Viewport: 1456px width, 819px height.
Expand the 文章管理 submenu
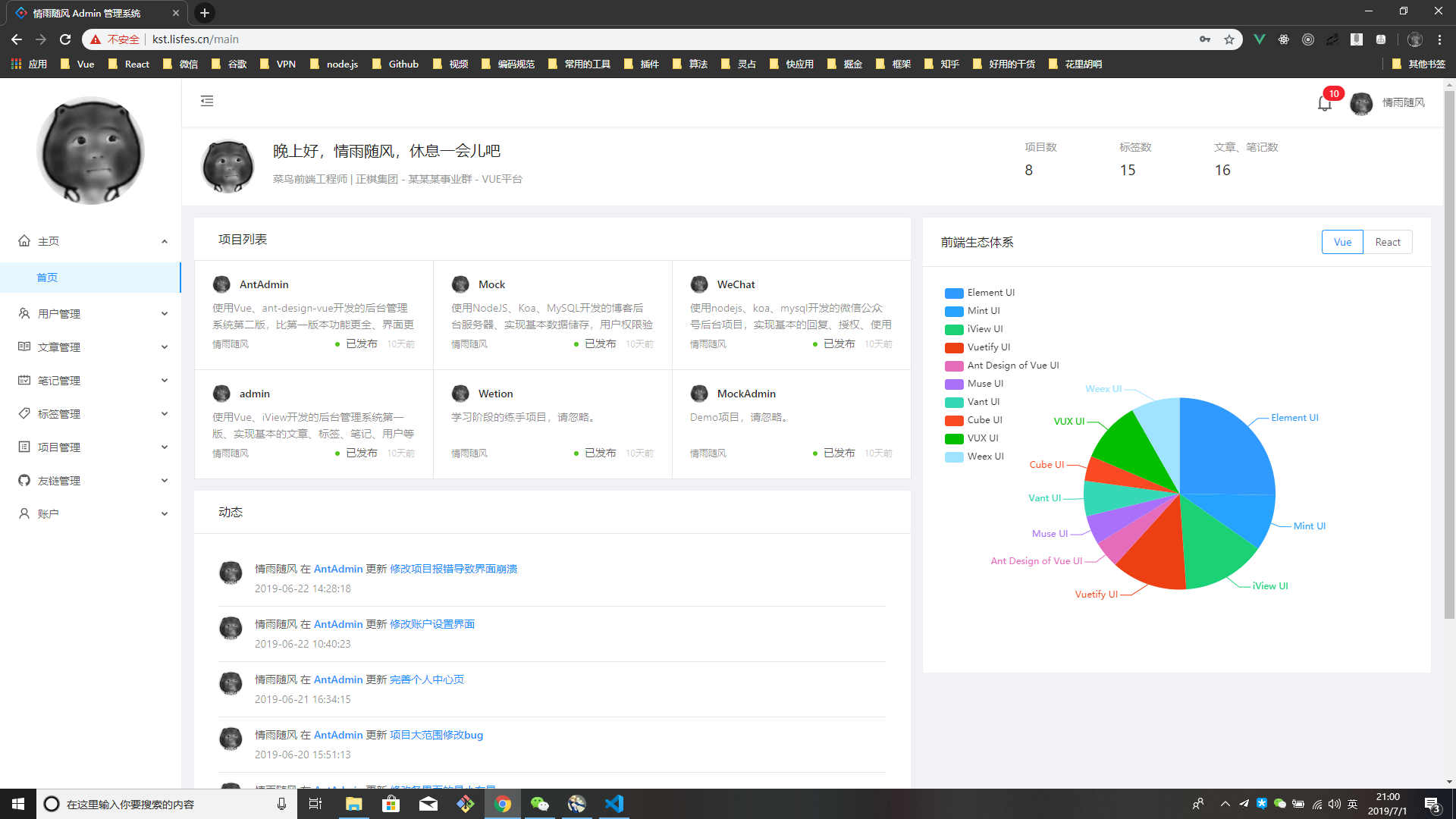tap(91, 347)
